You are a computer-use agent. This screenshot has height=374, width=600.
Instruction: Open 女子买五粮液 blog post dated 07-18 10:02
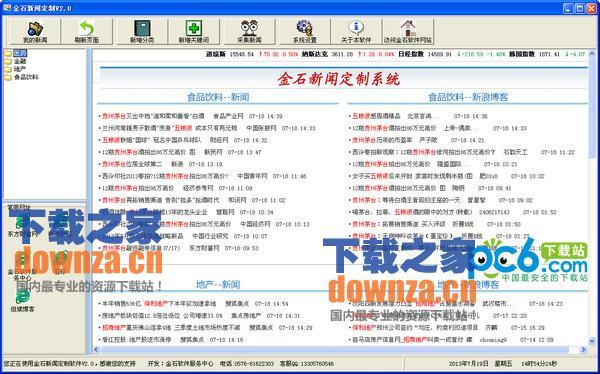pos(412,176)
